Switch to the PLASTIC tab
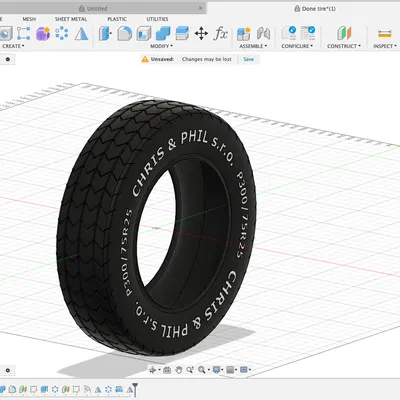 (117, 19)
